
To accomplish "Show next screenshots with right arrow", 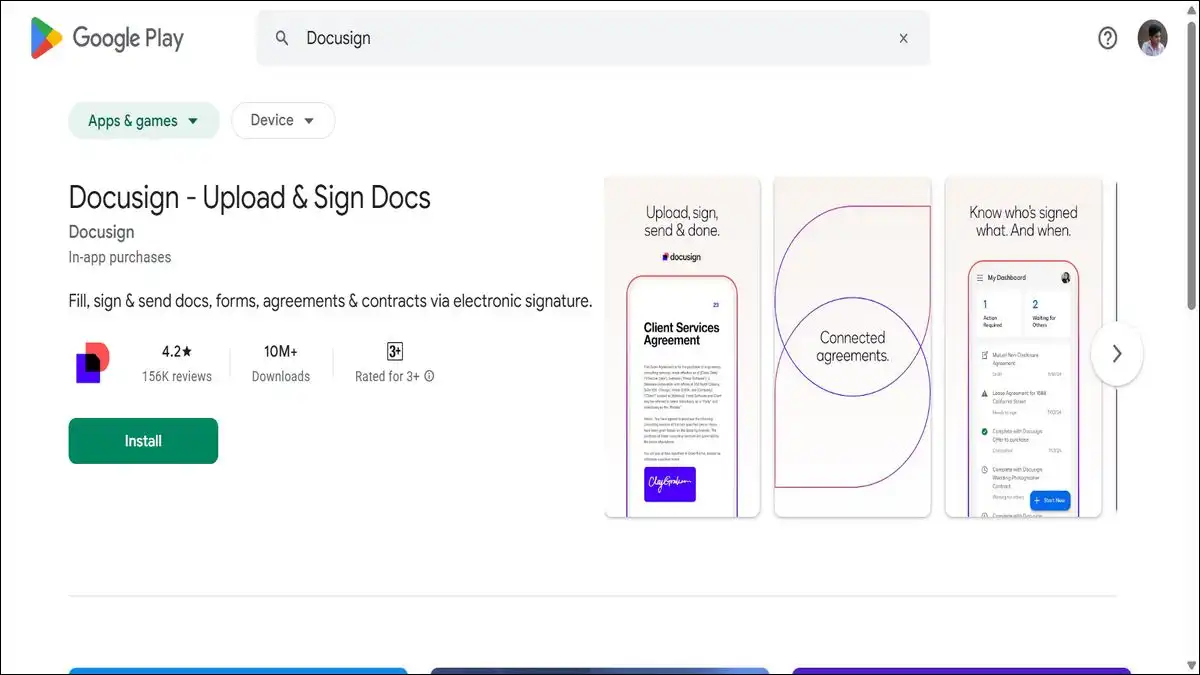I will pos(1117,353).
